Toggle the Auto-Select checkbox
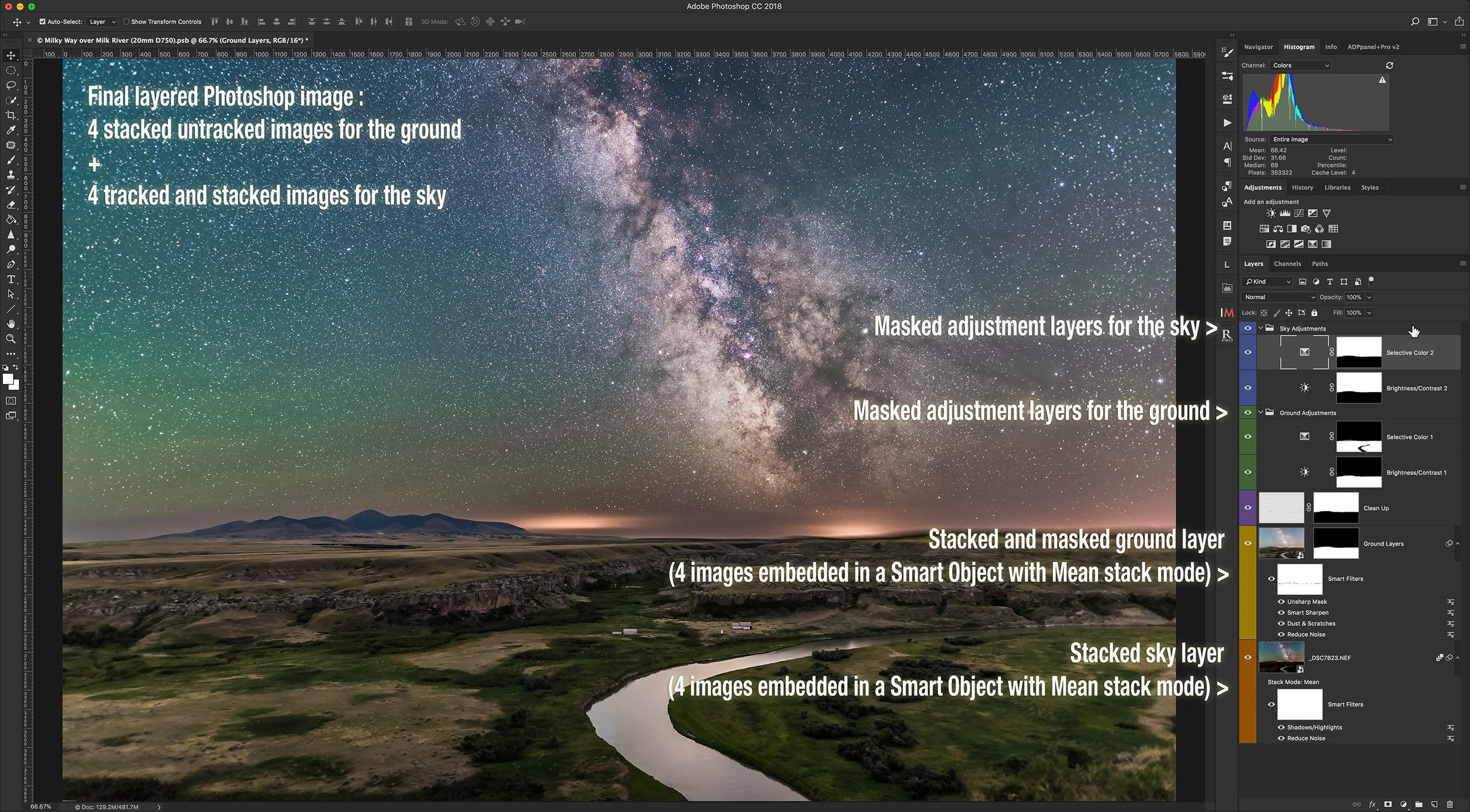1470x812 pixels. (42, 22)
